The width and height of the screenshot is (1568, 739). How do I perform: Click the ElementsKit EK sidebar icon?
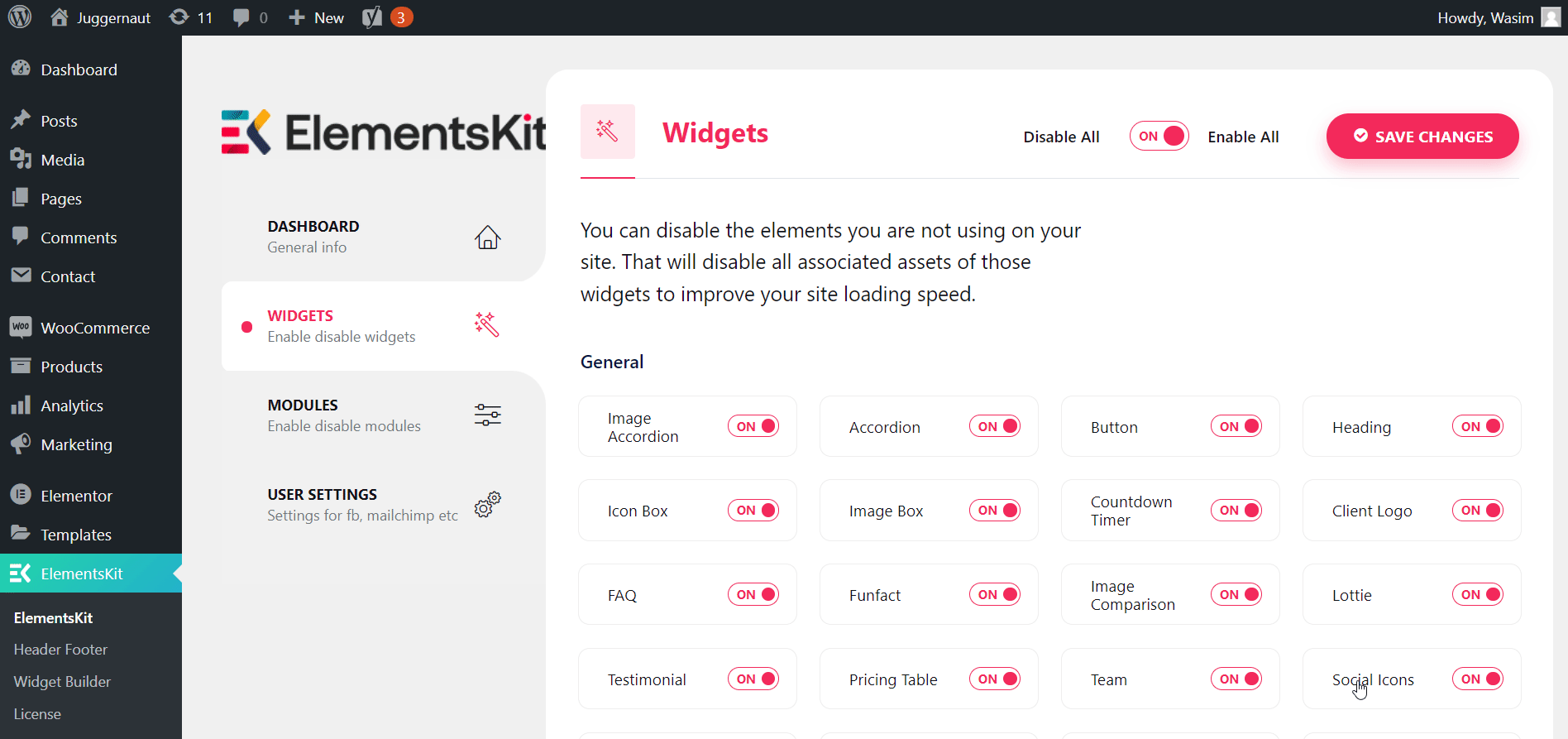[21, 573]
